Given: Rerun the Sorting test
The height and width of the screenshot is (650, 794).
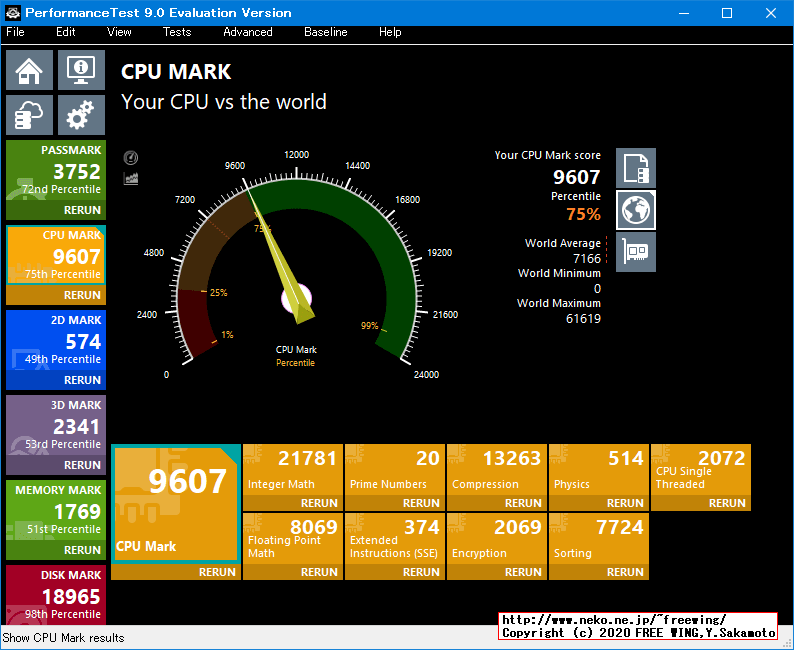Looking at the screenshot, I should 599,572.
